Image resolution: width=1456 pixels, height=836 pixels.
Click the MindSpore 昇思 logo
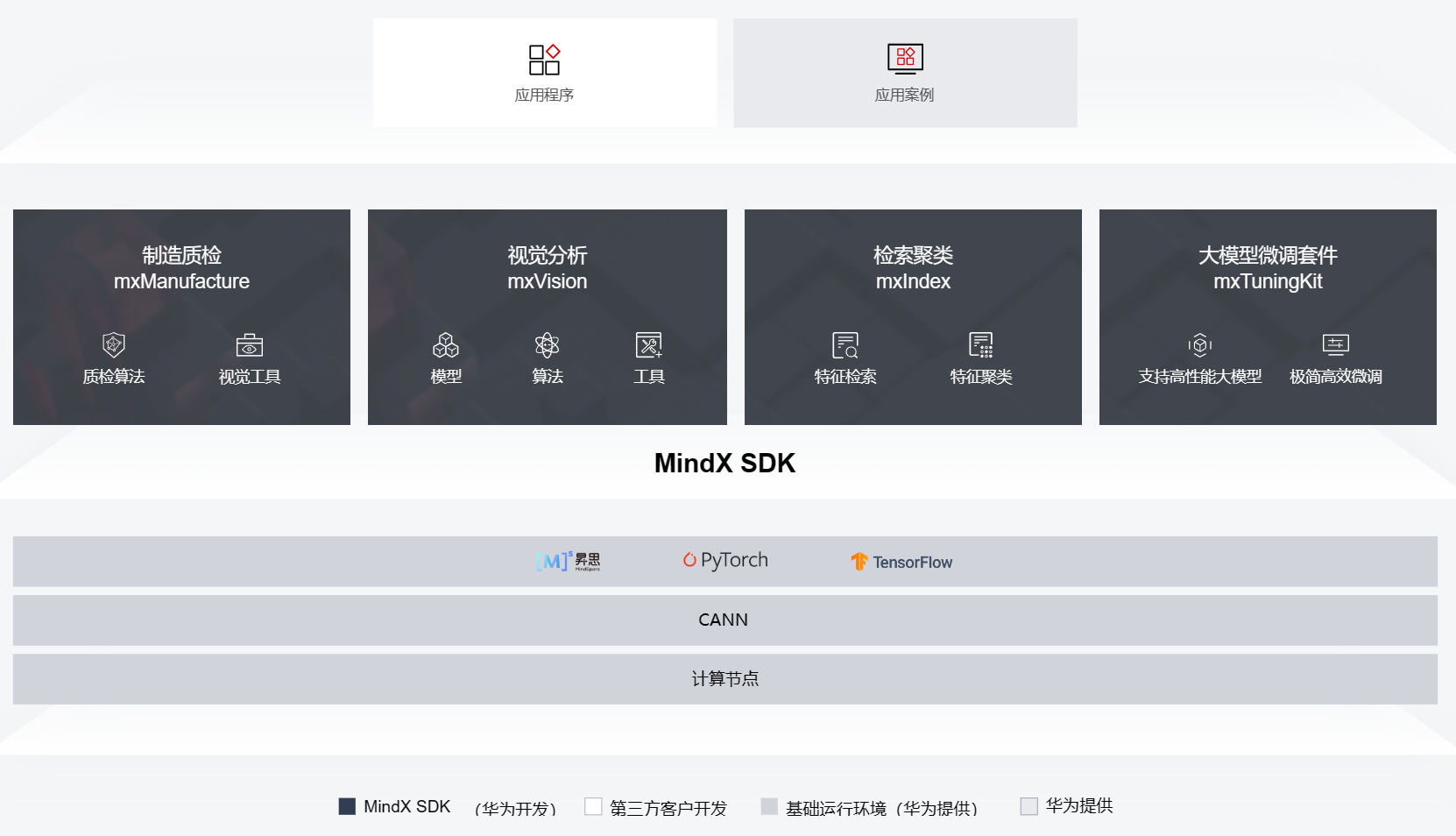(x=569, y=561)
